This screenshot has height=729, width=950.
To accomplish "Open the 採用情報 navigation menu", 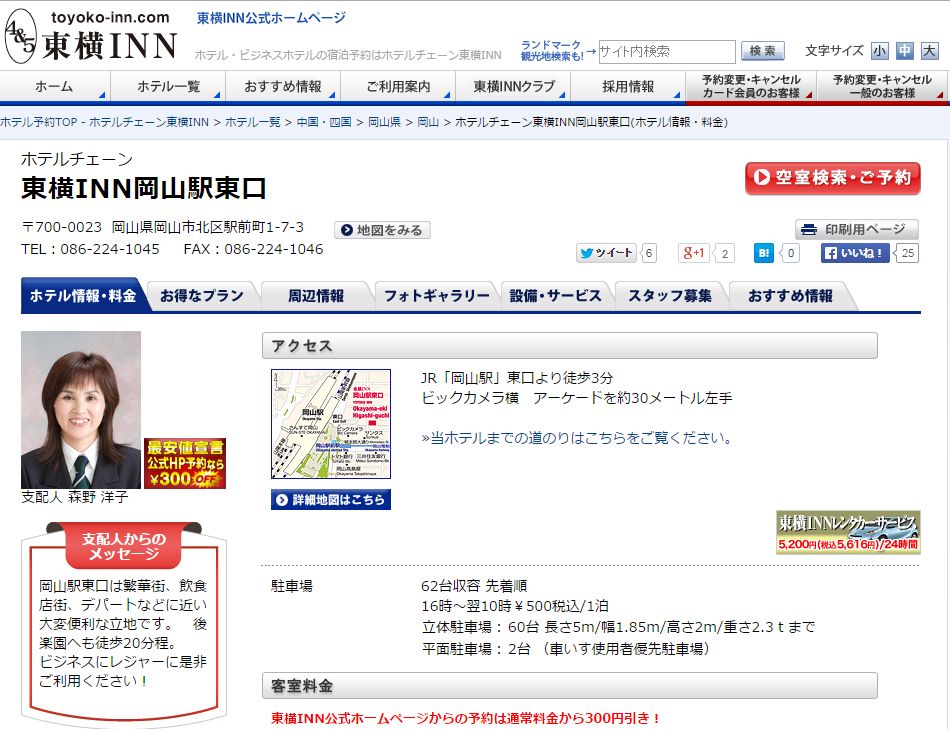I will tap(628, 87).
